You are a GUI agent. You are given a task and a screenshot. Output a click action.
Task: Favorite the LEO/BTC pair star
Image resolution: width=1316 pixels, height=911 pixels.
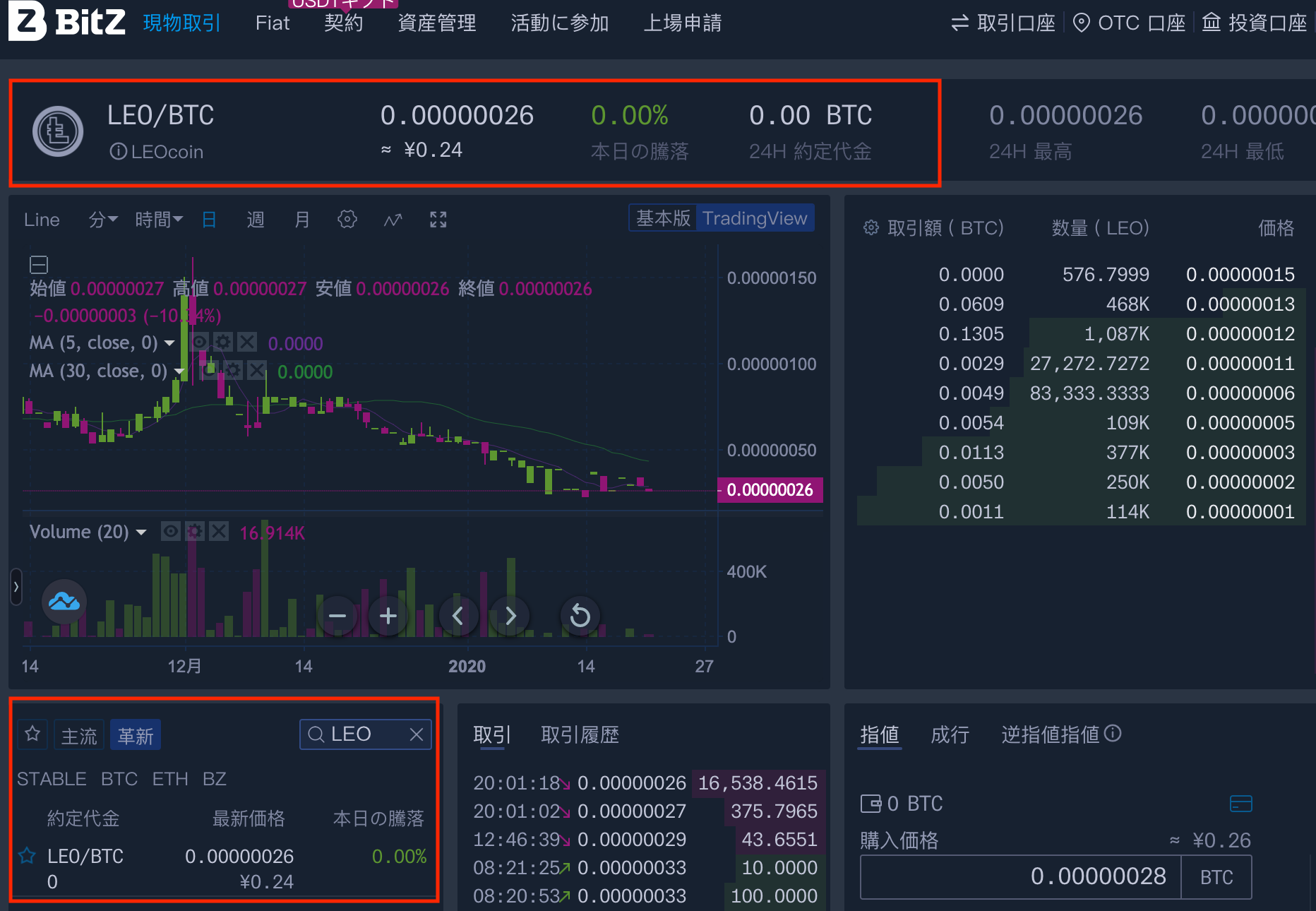point(27,856)
